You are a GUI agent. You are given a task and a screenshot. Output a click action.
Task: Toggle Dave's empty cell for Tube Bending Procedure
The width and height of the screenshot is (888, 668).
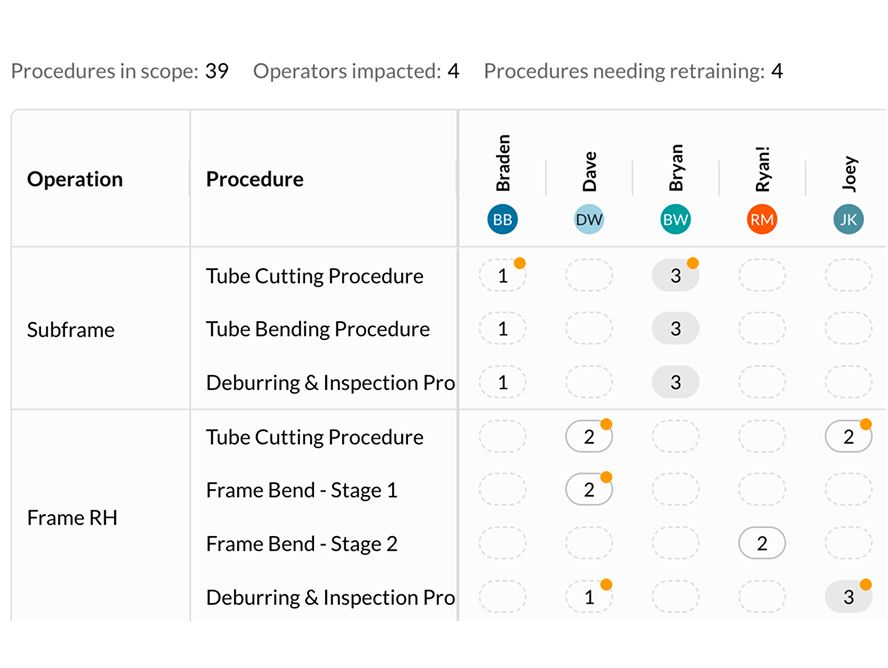(589, 328)
